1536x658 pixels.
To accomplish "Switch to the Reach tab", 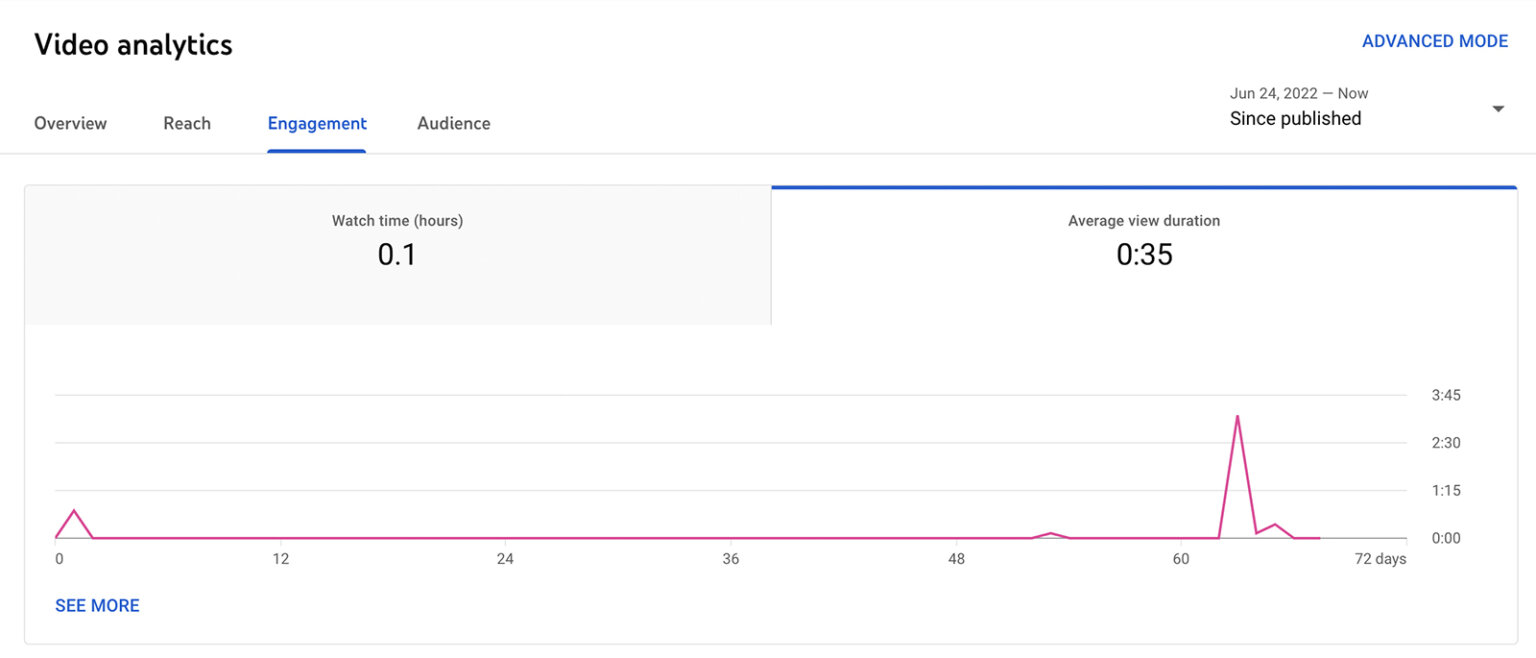I will pos(187,123).
